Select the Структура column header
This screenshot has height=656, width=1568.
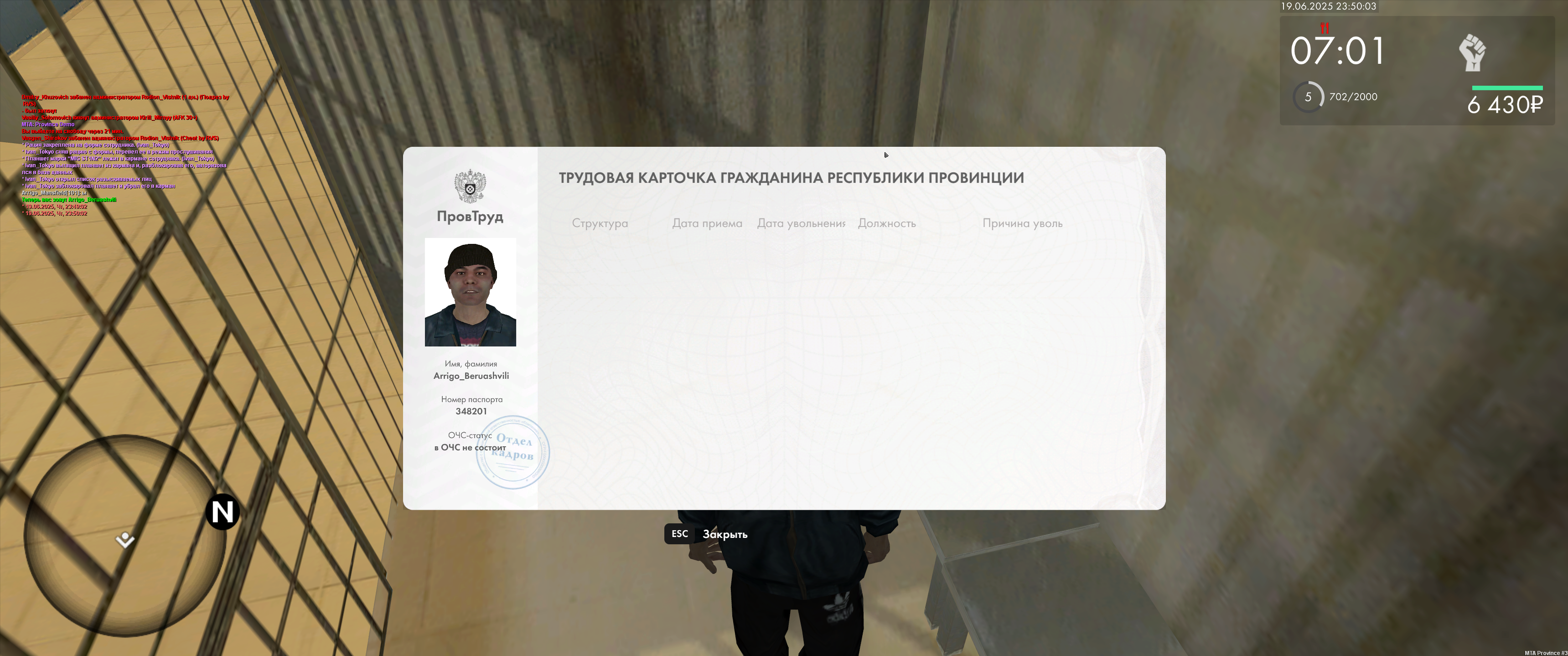[600, 223]
